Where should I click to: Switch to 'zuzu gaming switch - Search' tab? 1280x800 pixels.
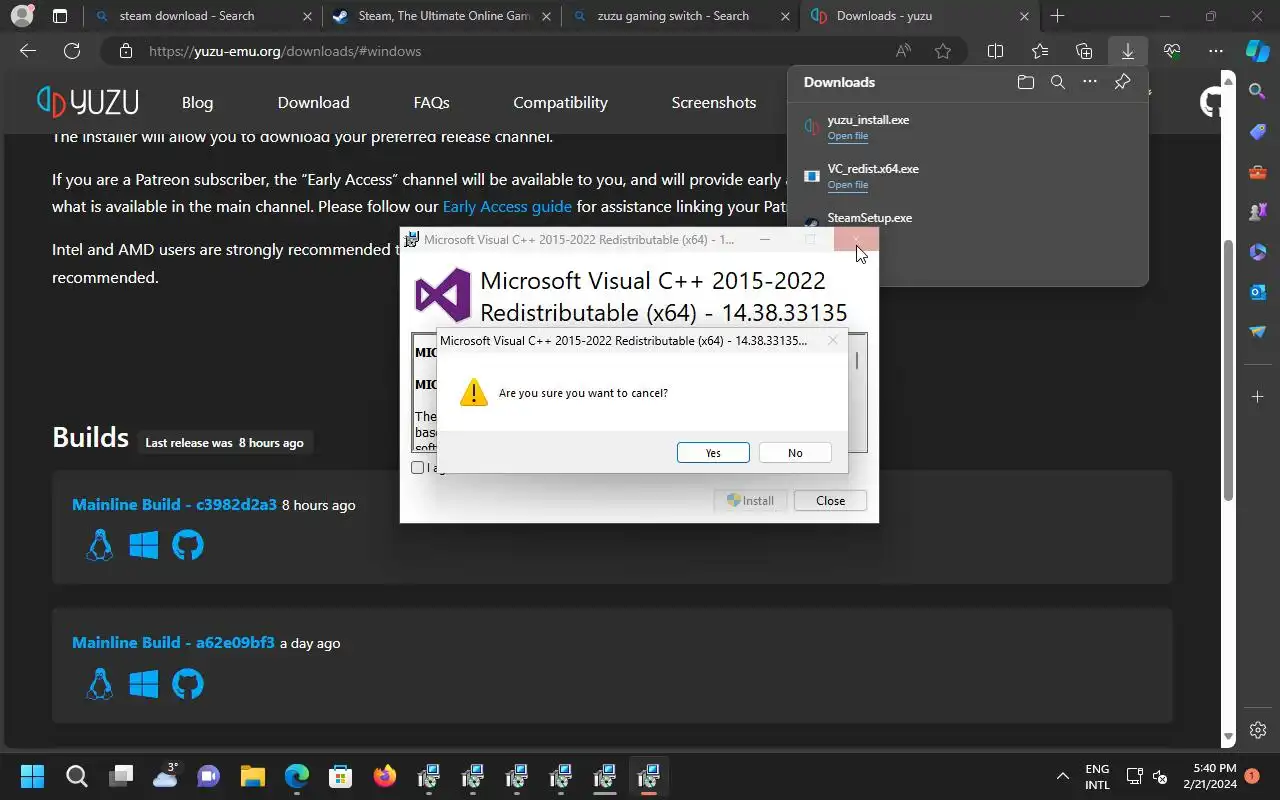pos(680,16)
